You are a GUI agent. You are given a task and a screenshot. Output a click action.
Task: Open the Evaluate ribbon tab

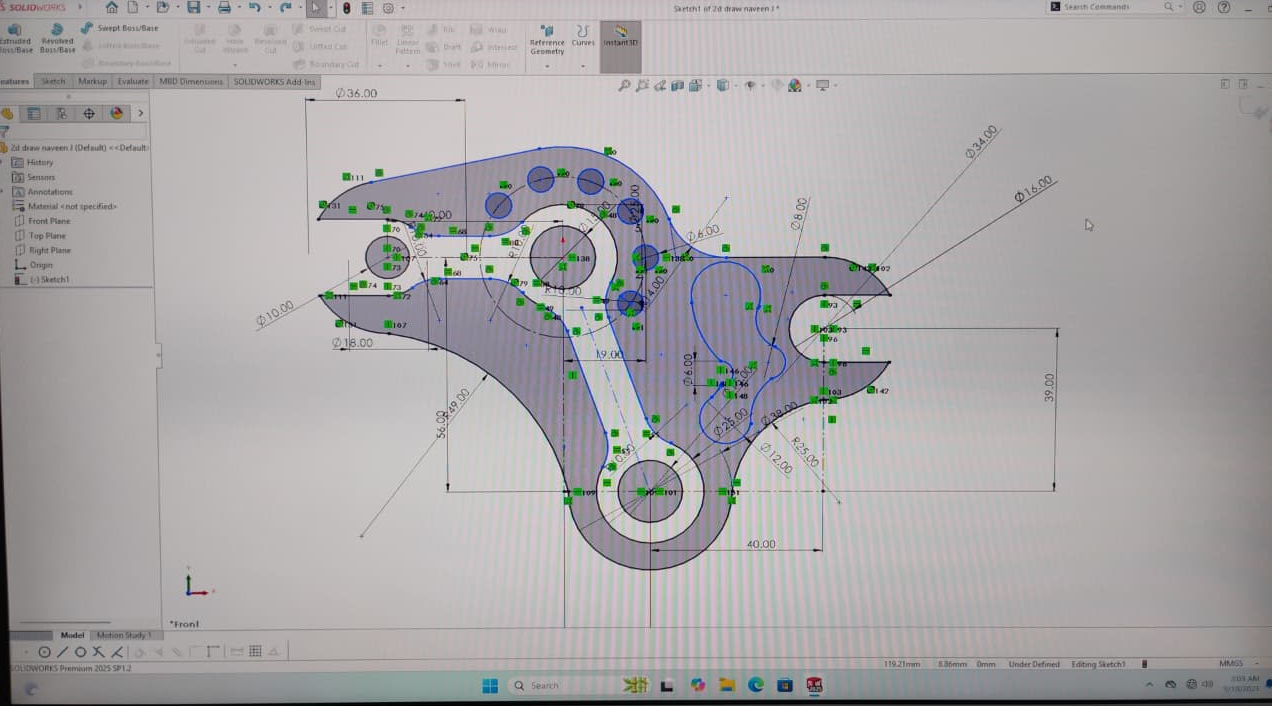(x=133, y=82)
